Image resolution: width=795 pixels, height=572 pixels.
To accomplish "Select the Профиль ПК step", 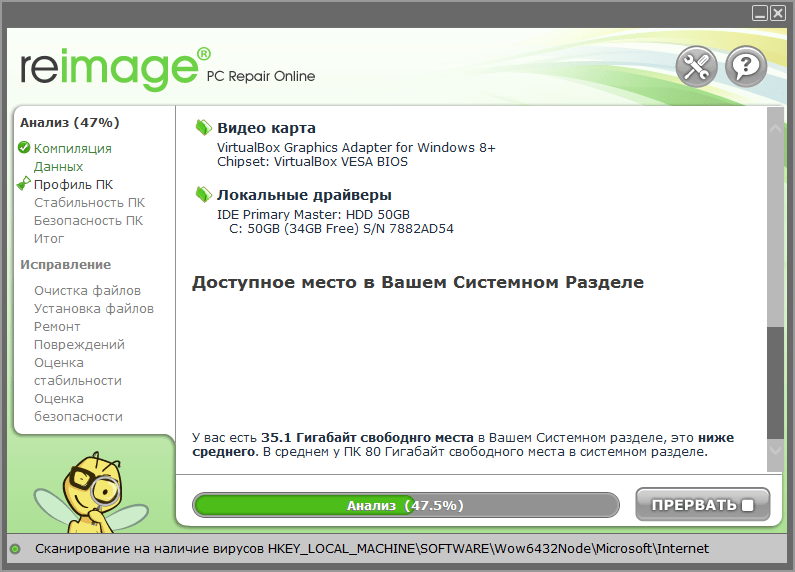I will coord(74,185).
